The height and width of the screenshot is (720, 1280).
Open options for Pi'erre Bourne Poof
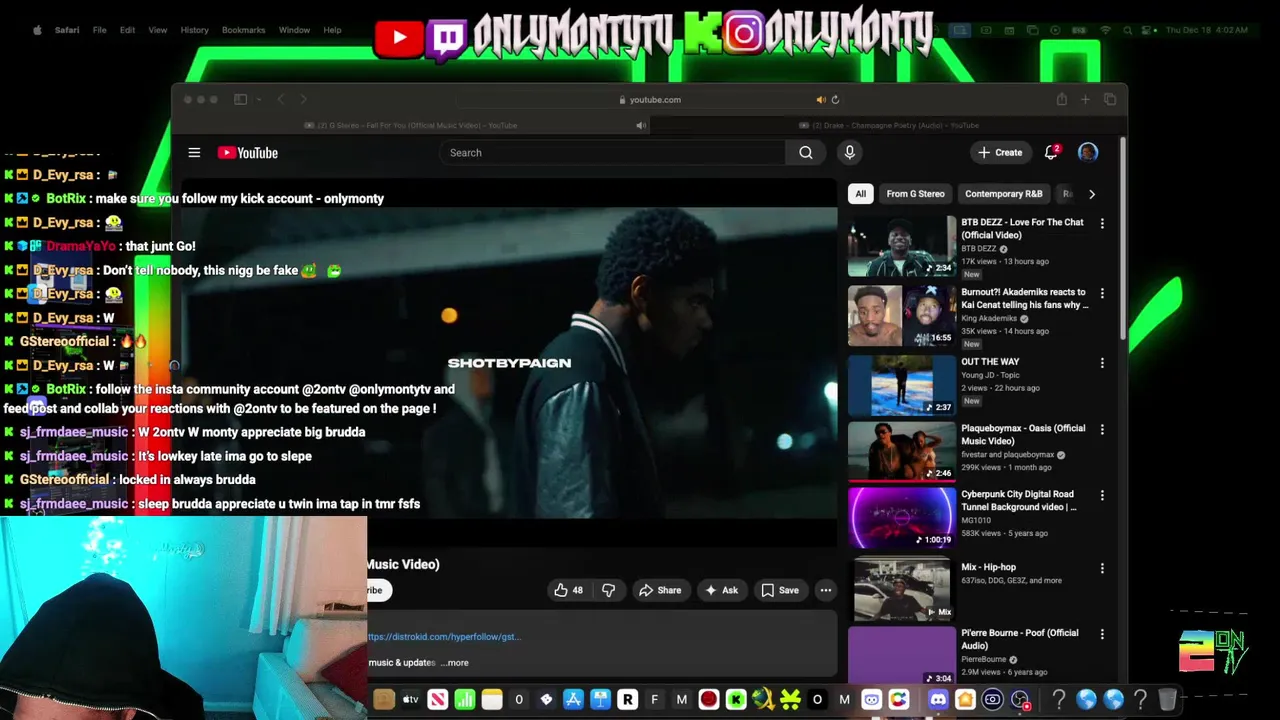click(x=1102, y=635)
